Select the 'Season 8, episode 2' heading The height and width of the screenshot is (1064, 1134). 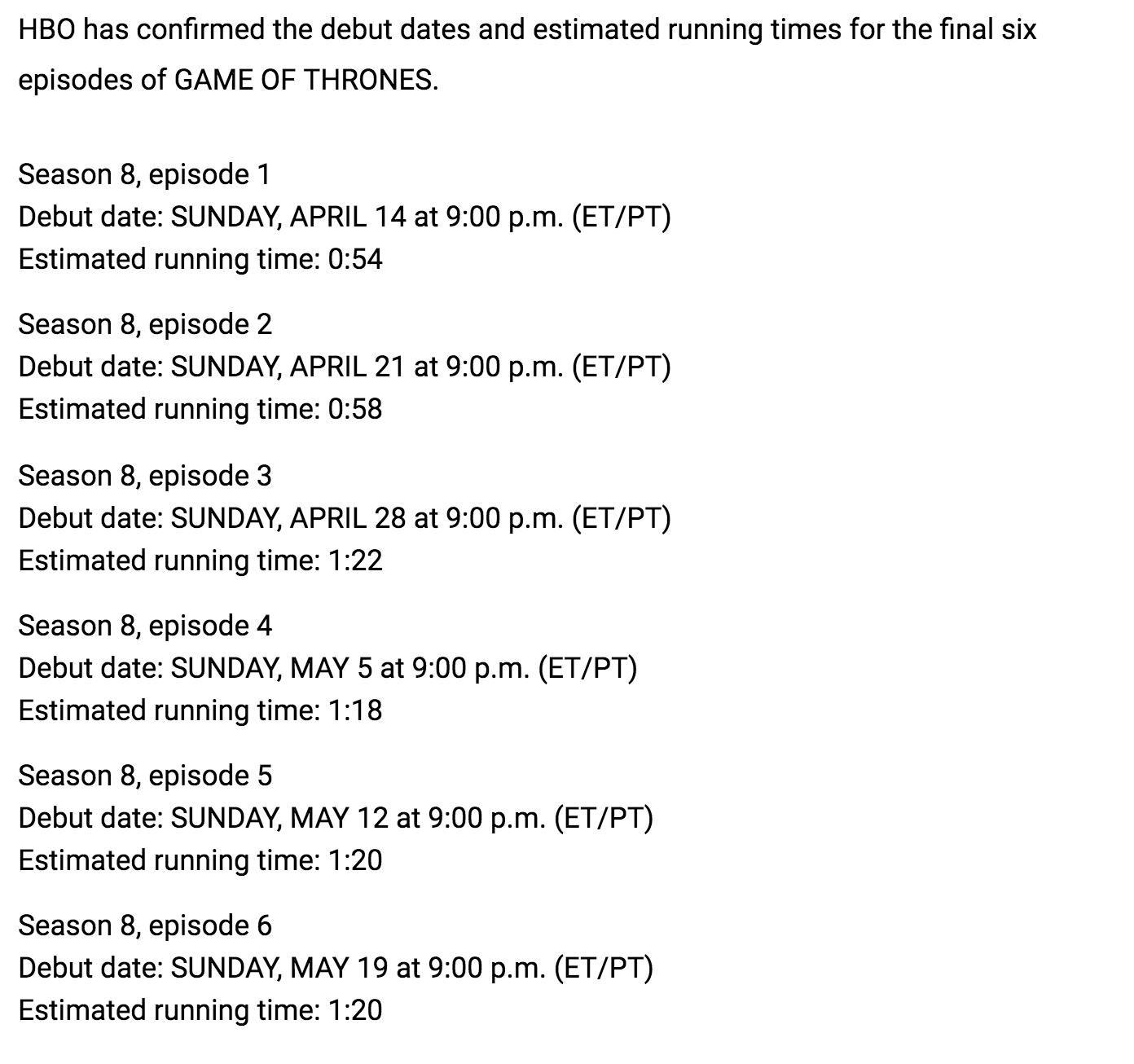coord(145,324)
